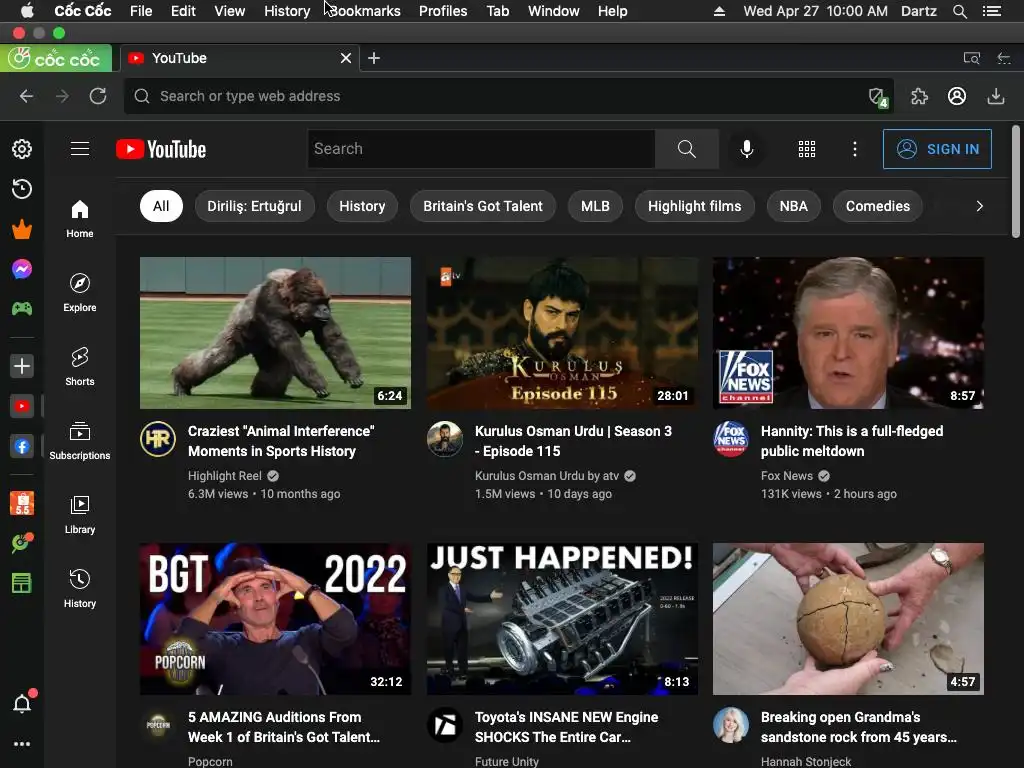Viewport: 1024px width, 768px height.
Task: Open YouTube hamburger guide menu
Action: click(80, 149)
